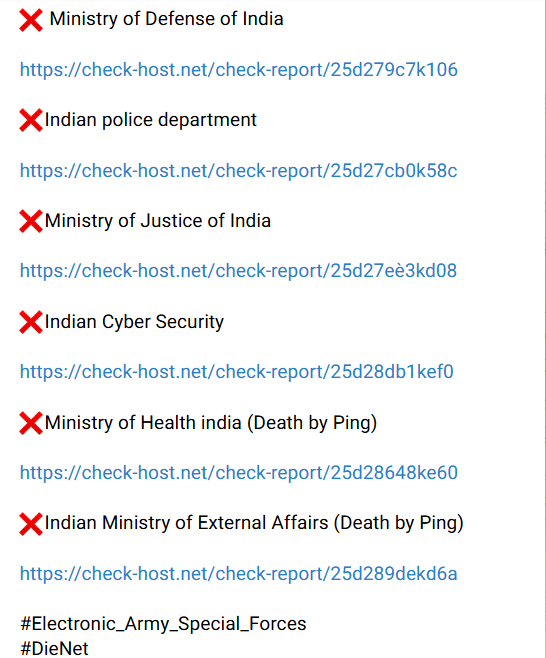Click the #Electronic_Army_Special_Forces hashtag
The height and width of the screenshot is (658, 546).
pos(163,624)
